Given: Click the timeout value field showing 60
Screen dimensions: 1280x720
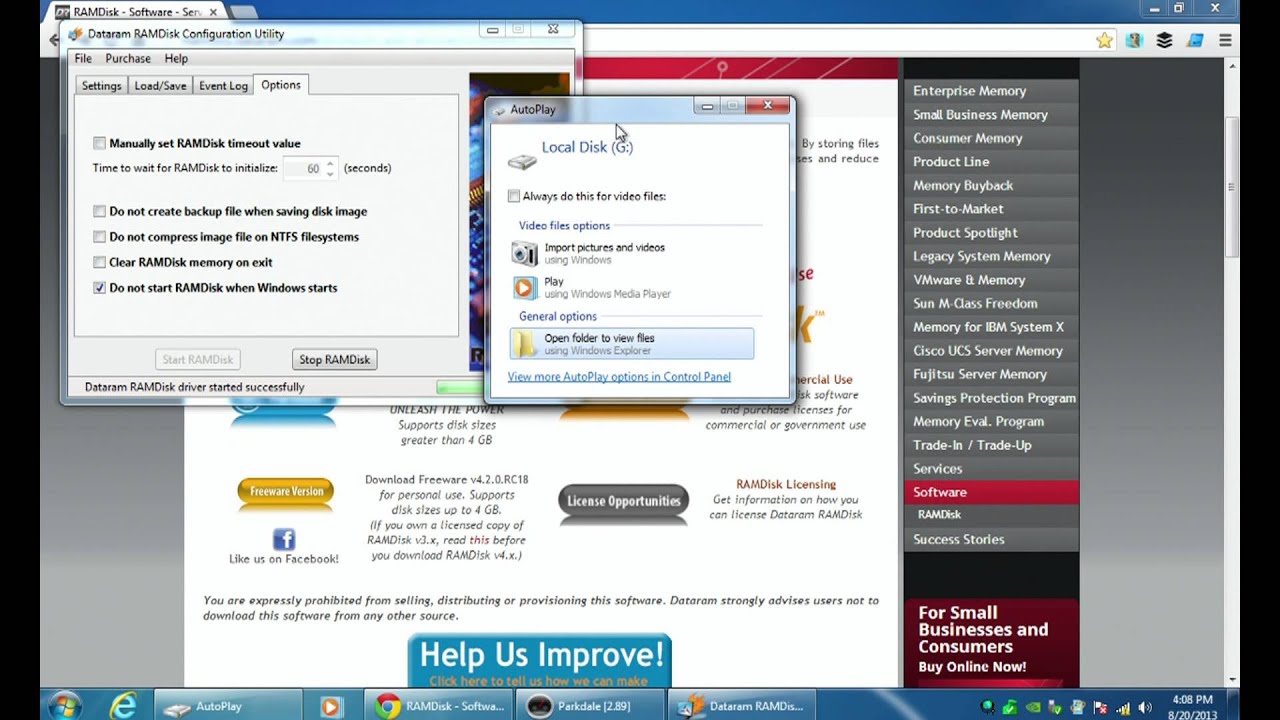Looking at the screenshot, I should (x=304, y=168).
